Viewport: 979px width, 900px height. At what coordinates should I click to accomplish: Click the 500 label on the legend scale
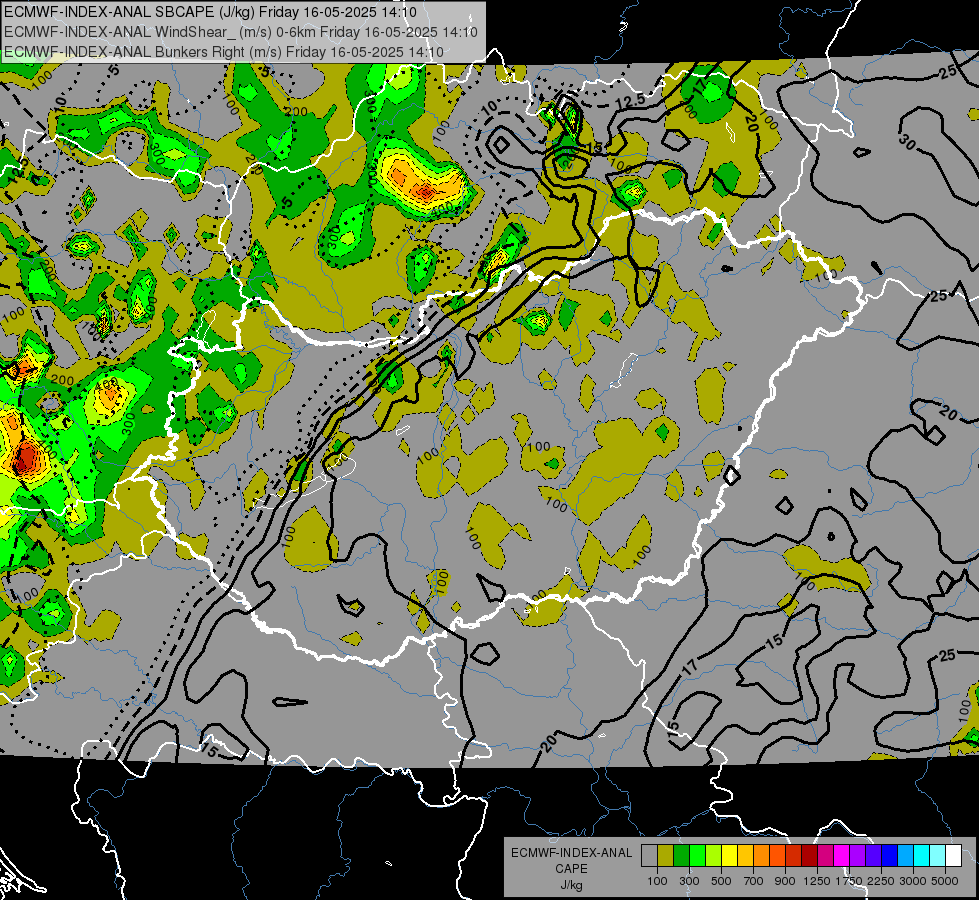(721, 881)
